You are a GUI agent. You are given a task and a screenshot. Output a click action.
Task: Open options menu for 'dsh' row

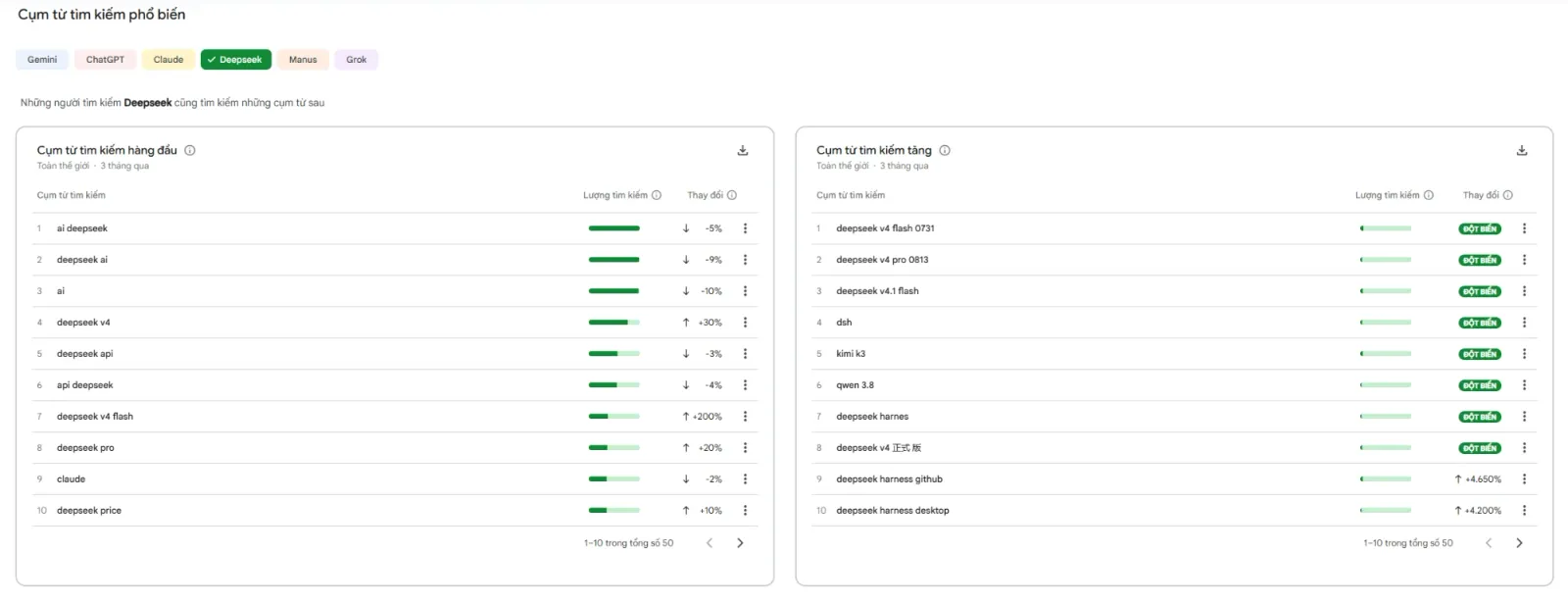pyautogui.click(x=1524, y=323)
